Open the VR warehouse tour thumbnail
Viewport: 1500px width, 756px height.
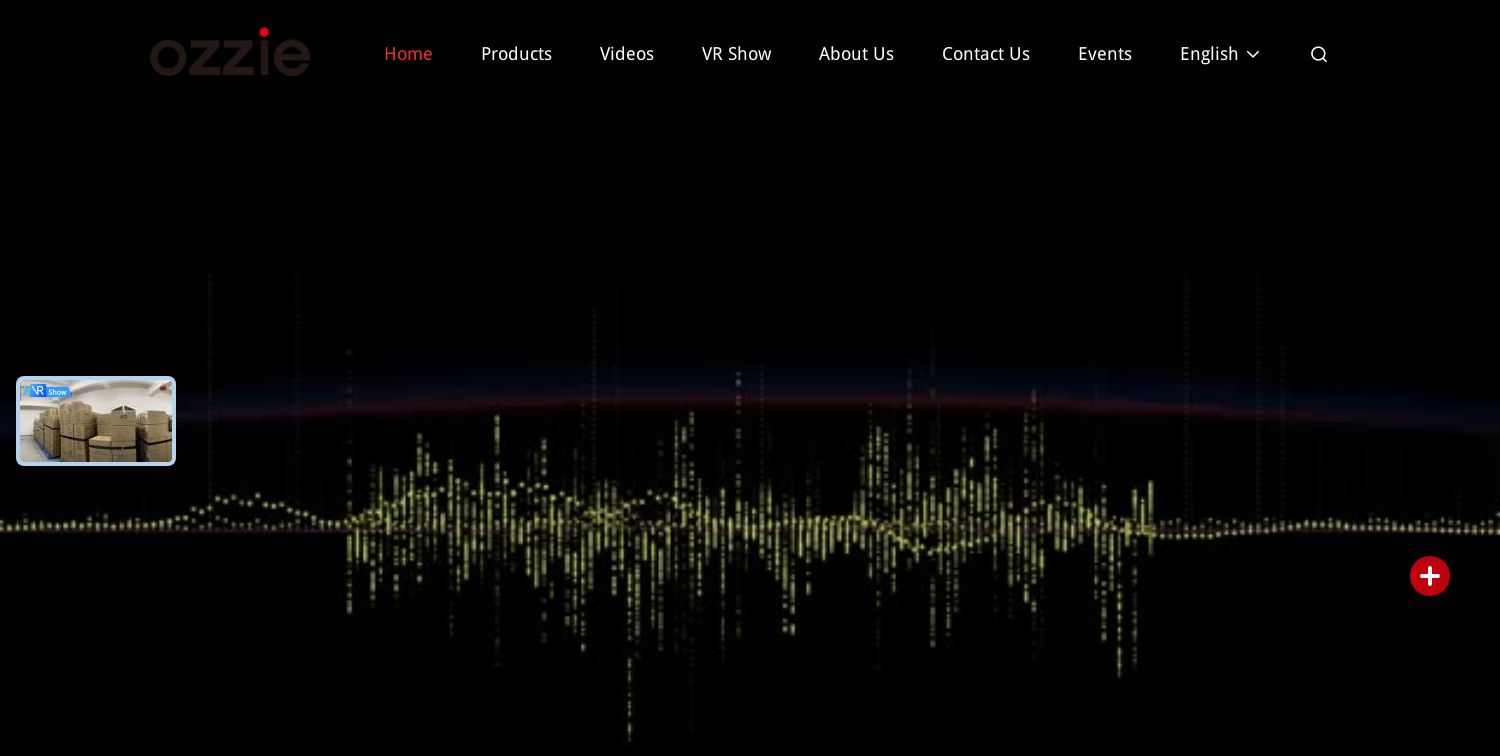[x=96, y=421]
